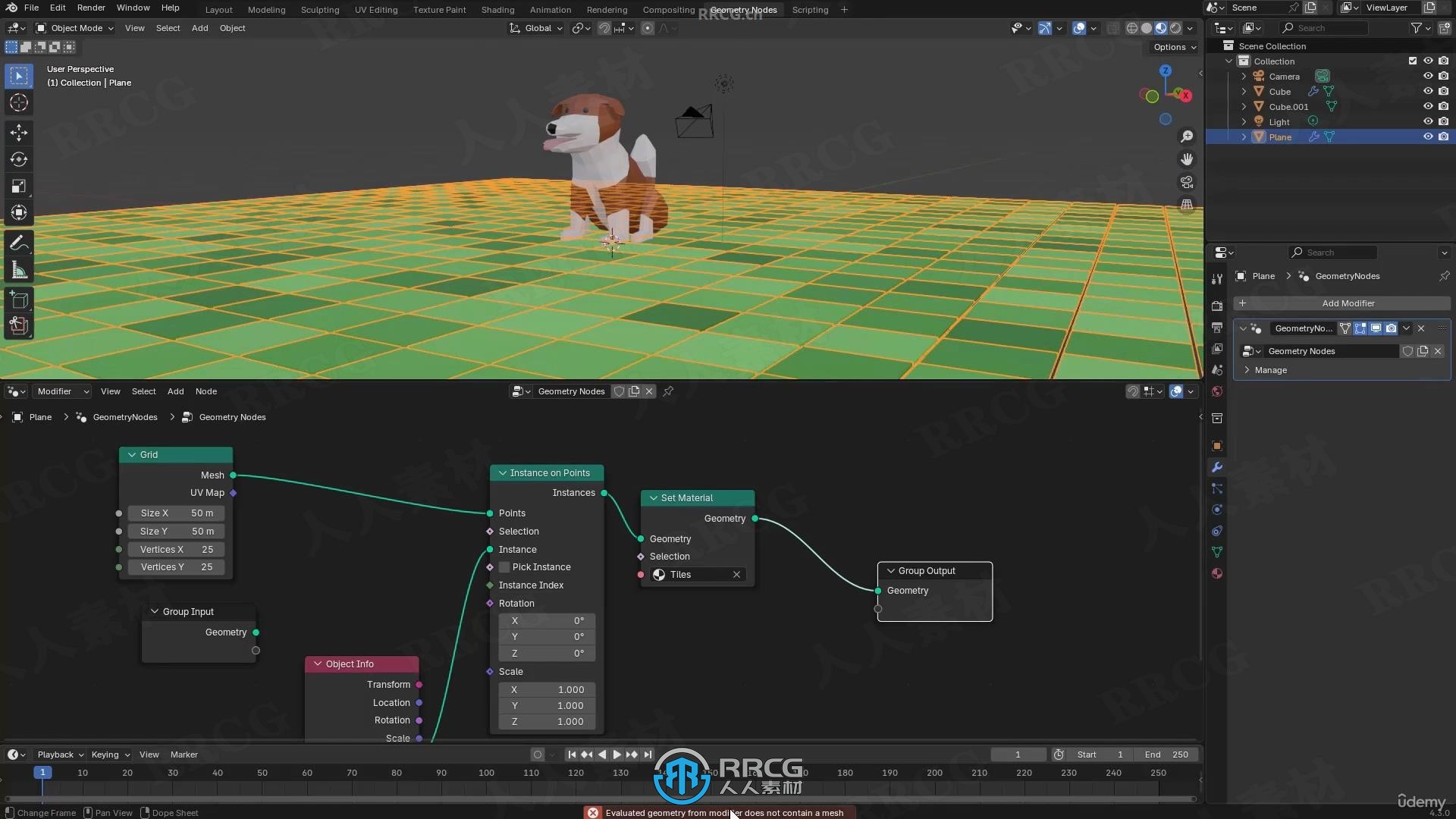This screenshot has height=819, width=1456.
Task: Open the Options dropdown in viewport
Action: coord(1175,47)
